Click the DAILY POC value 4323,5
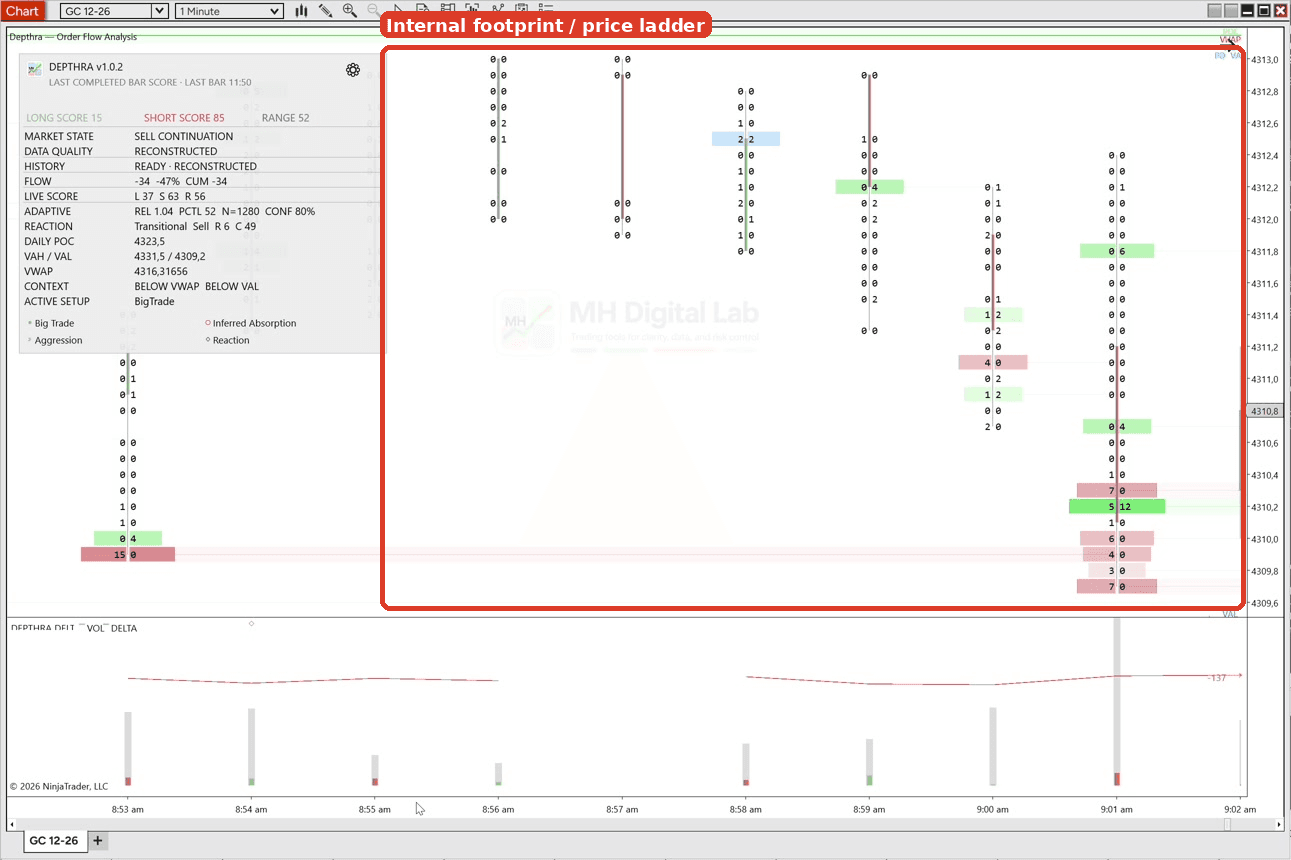 150,241
